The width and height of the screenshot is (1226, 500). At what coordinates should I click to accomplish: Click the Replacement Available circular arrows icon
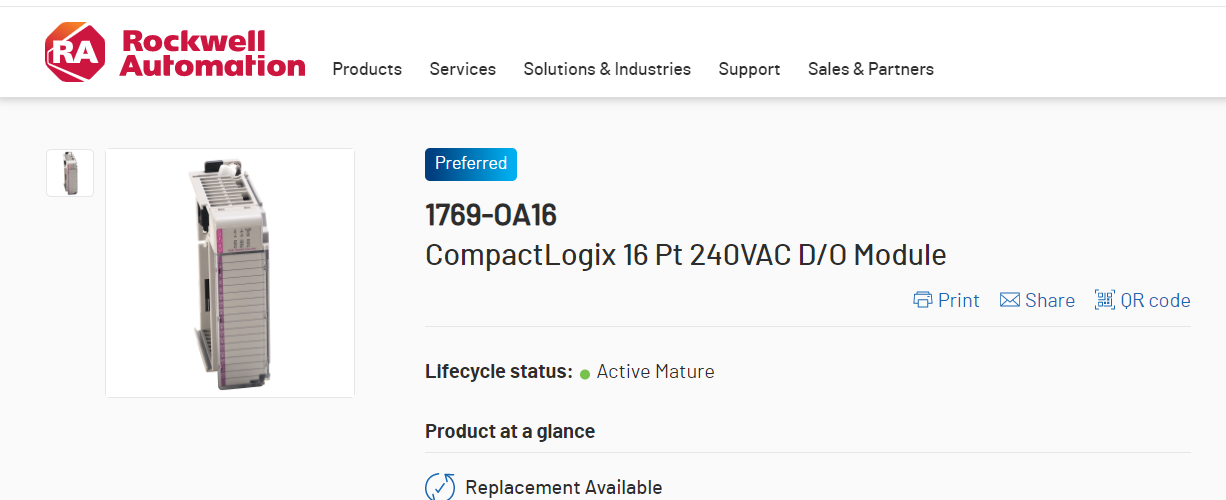point(441,487)
